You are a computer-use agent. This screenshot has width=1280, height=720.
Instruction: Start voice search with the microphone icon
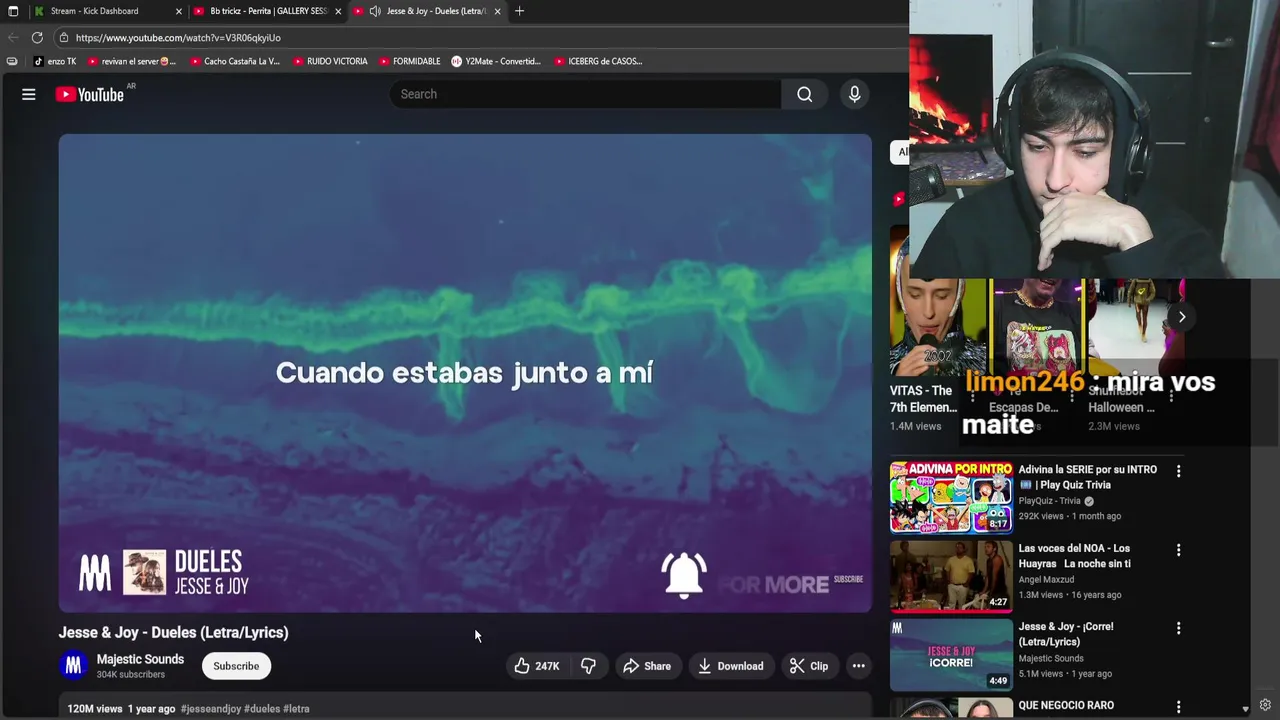tap(854, 94)
